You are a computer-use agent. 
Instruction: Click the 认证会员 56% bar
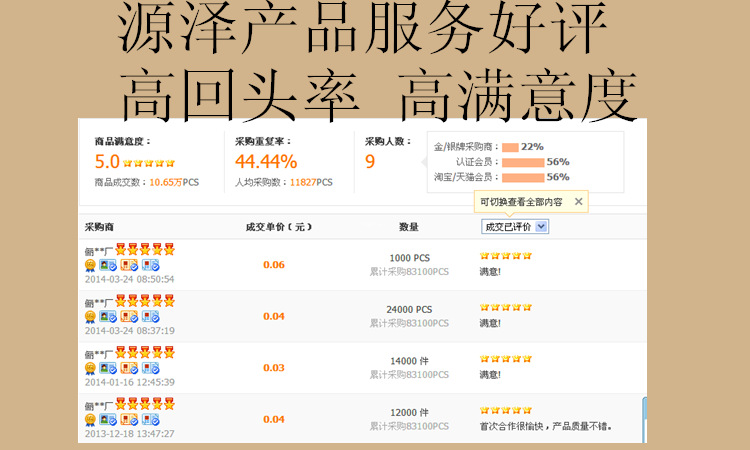coord(523,163)
